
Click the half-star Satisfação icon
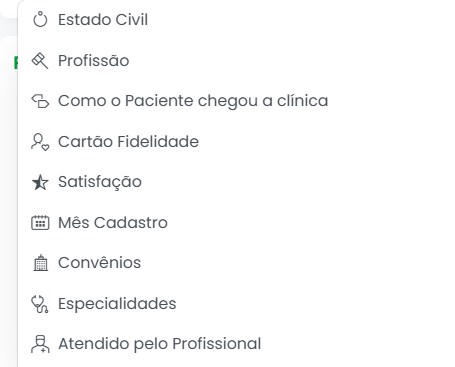pyautogui.click(x=40, y=182)
